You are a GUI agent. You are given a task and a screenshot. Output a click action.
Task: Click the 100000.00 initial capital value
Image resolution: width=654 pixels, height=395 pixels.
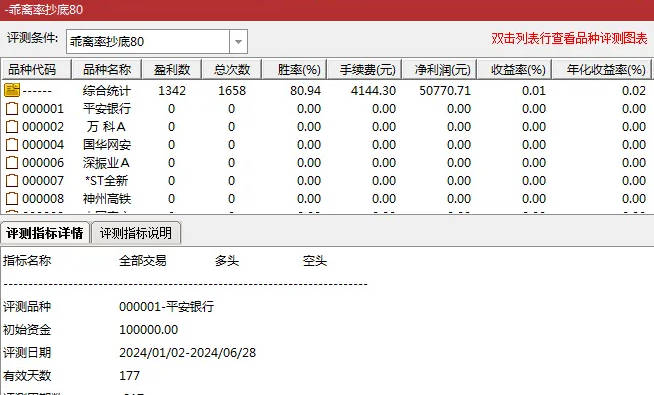[x=148, y=330]
